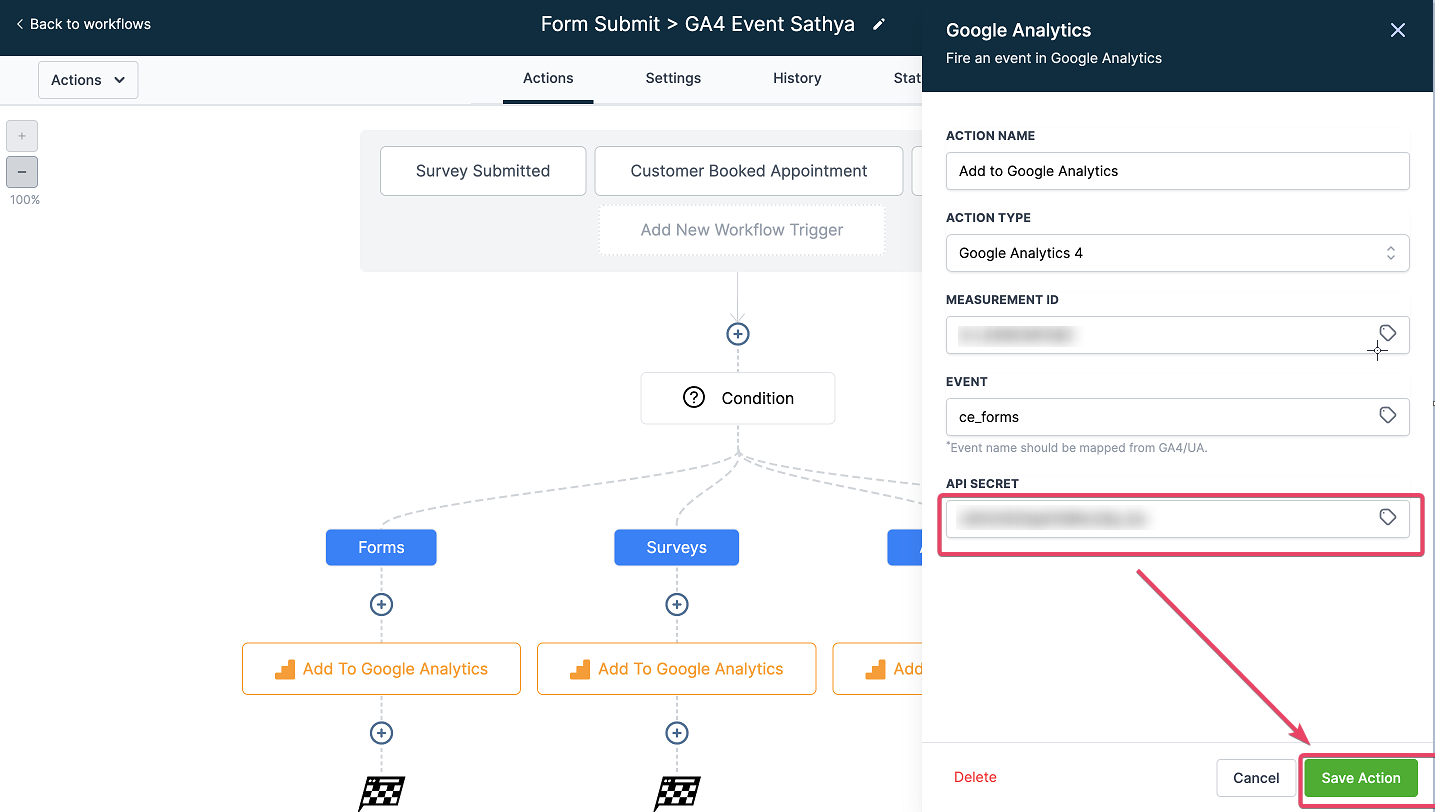Select the Surveys branch label
1435x812 pixels.
677,547
